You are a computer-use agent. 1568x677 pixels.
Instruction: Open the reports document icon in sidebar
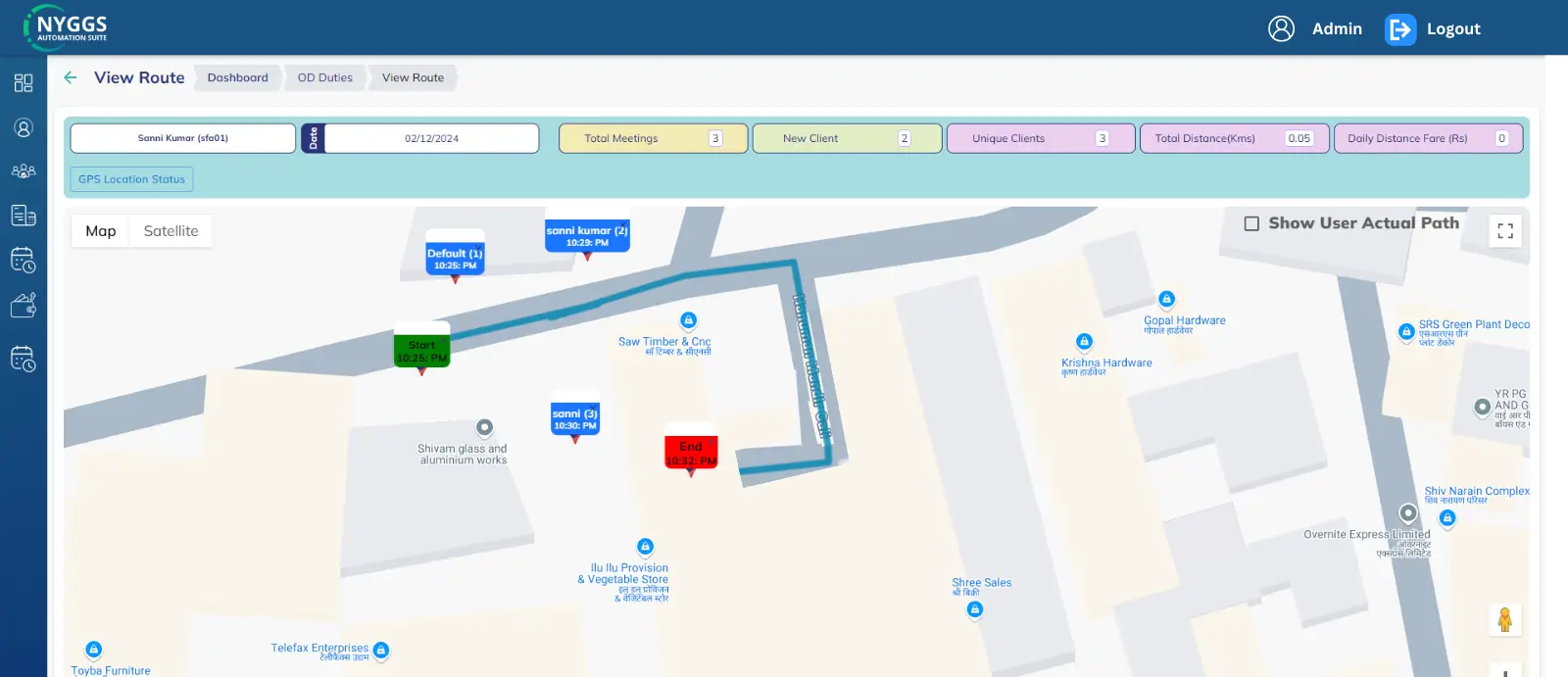point(24,216)
